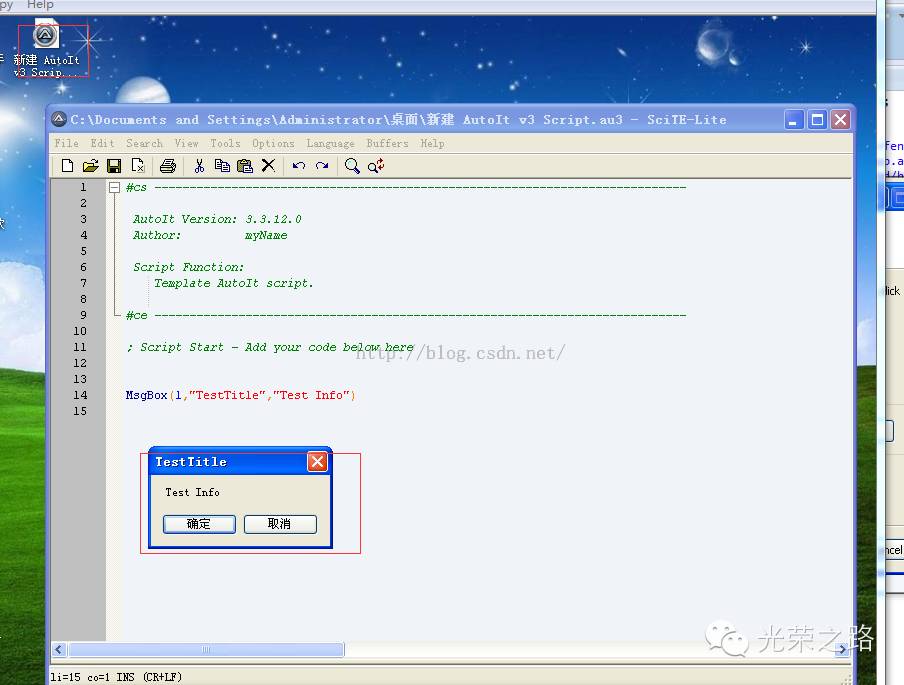Open the Search menu
This screenshot has width=904, height=685.
pyautogui.click(x=144, y=143)
